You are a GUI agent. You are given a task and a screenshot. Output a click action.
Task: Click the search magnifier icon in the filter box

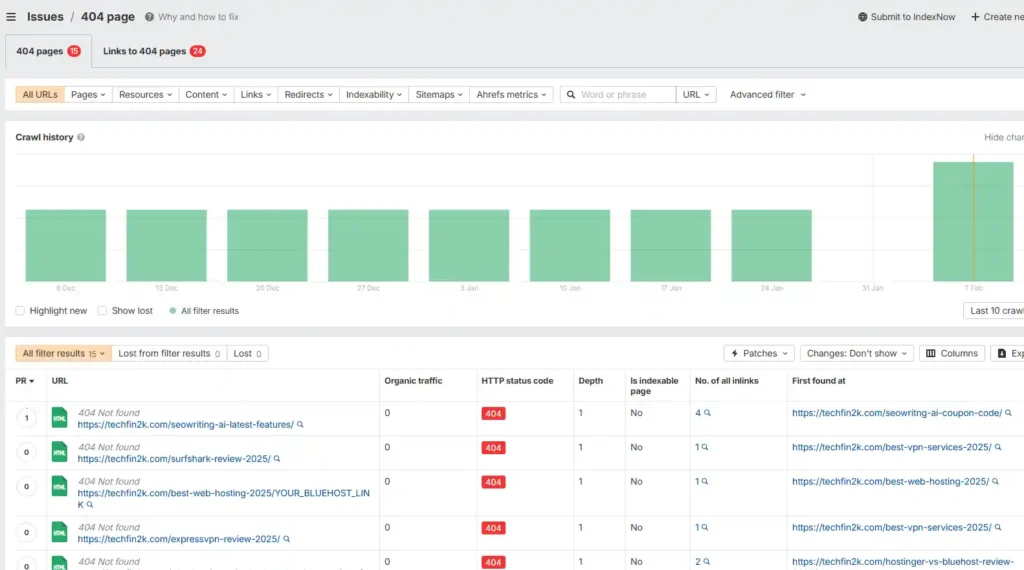571,95
